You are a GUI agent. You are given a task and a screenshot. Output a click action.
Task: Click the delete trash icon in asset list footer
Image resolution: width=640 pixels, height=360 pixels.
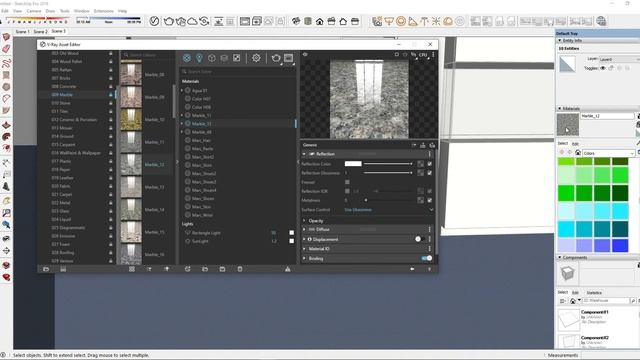pos(240,269)
